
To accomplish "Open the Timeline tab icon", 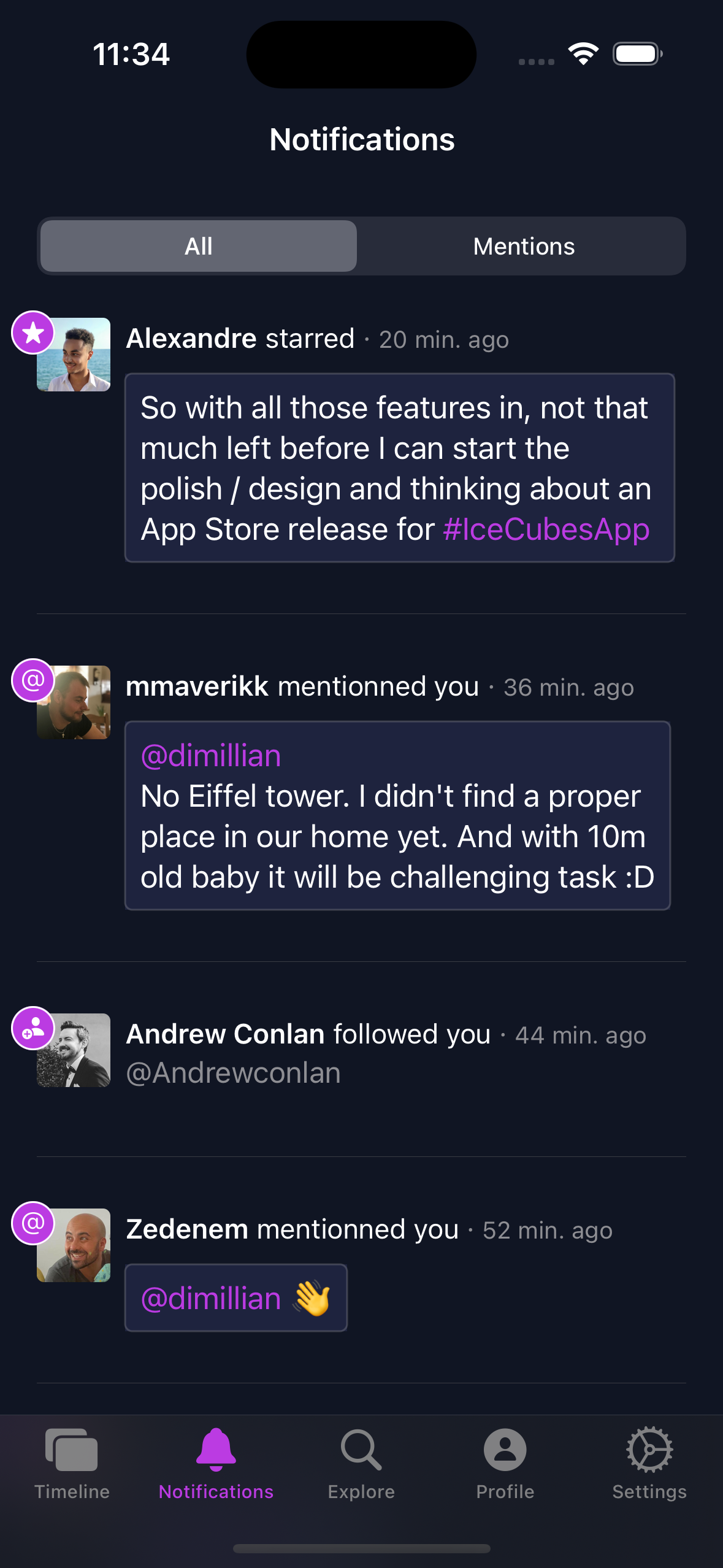I will click(72, 1450).
